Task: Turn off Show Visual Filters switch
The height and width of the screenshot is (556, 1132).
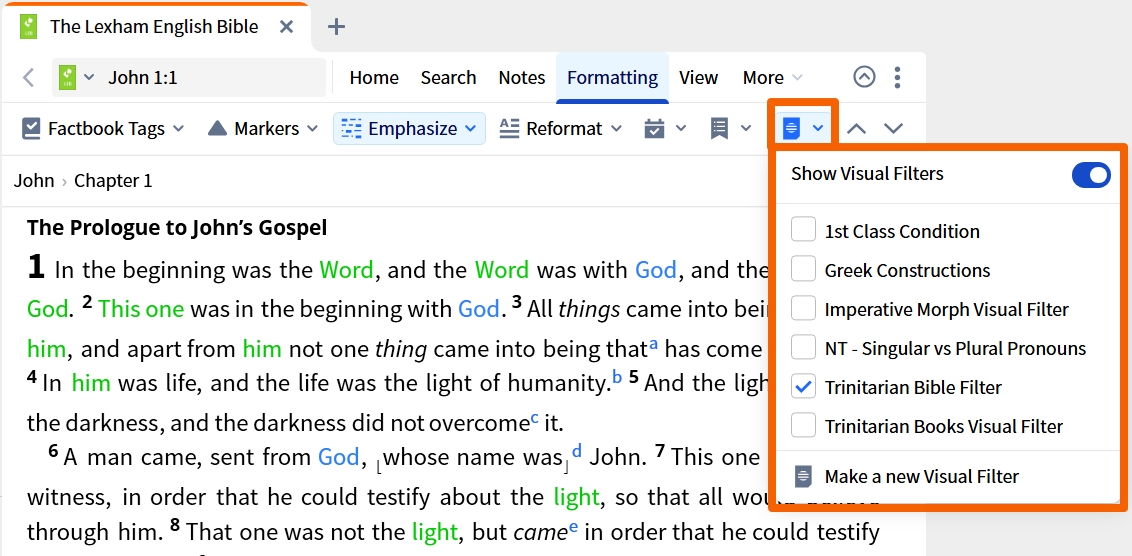Action: click(1091, 175)
